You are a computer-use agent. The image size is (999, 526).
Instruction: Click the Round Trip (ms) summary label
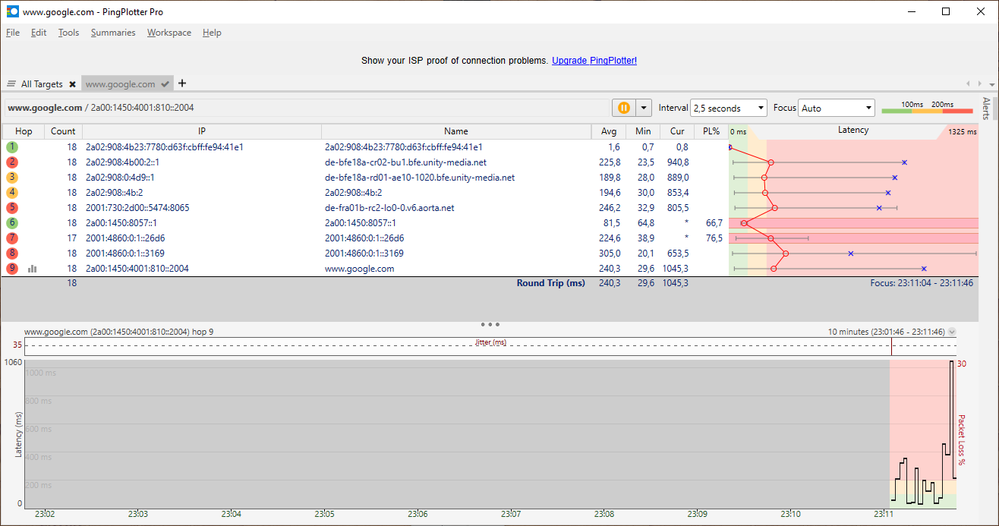(550, 283)
